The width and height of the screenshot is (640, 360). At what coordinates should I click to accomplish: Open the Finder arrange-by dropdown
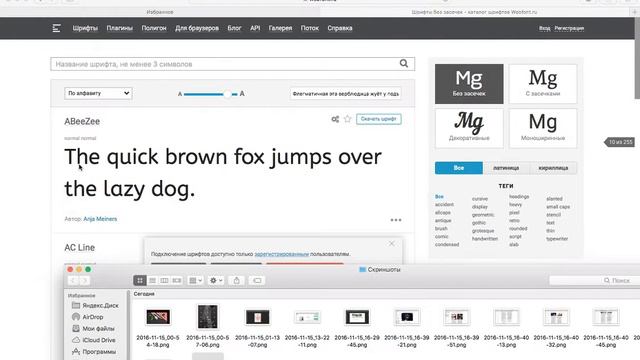(x=195, y=280)
